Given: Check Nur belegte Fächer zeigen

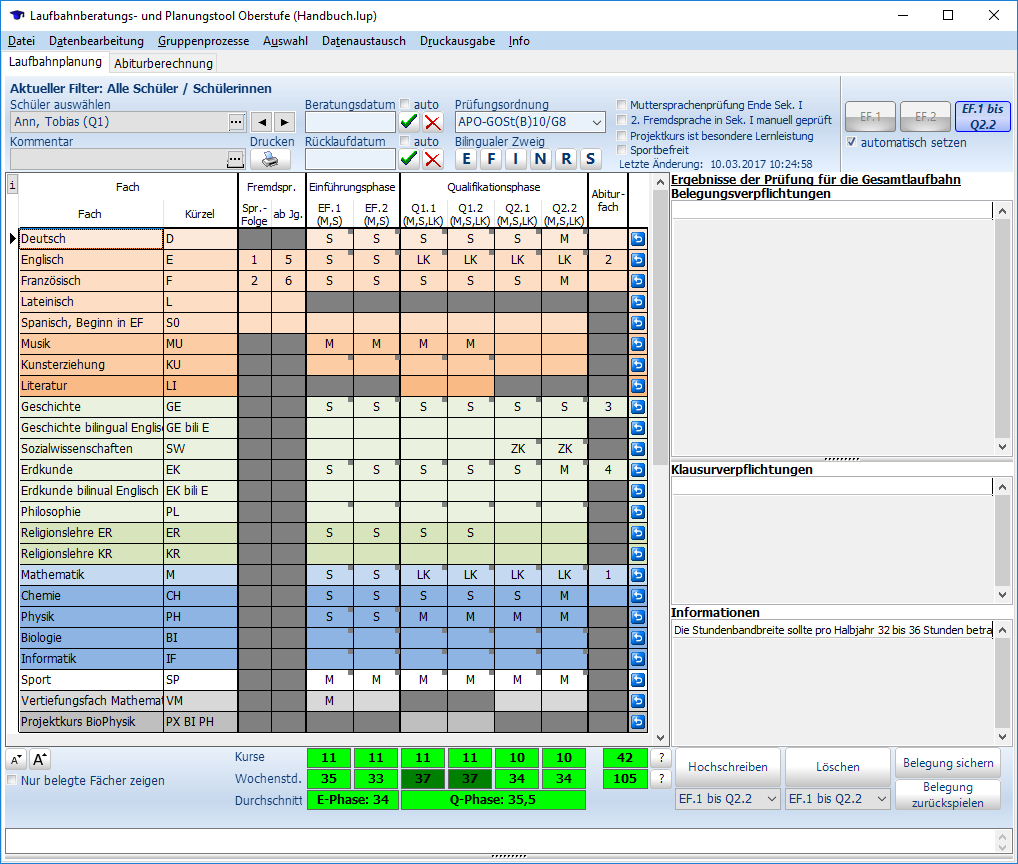Looking at the screenshot, I should [12, 780].
